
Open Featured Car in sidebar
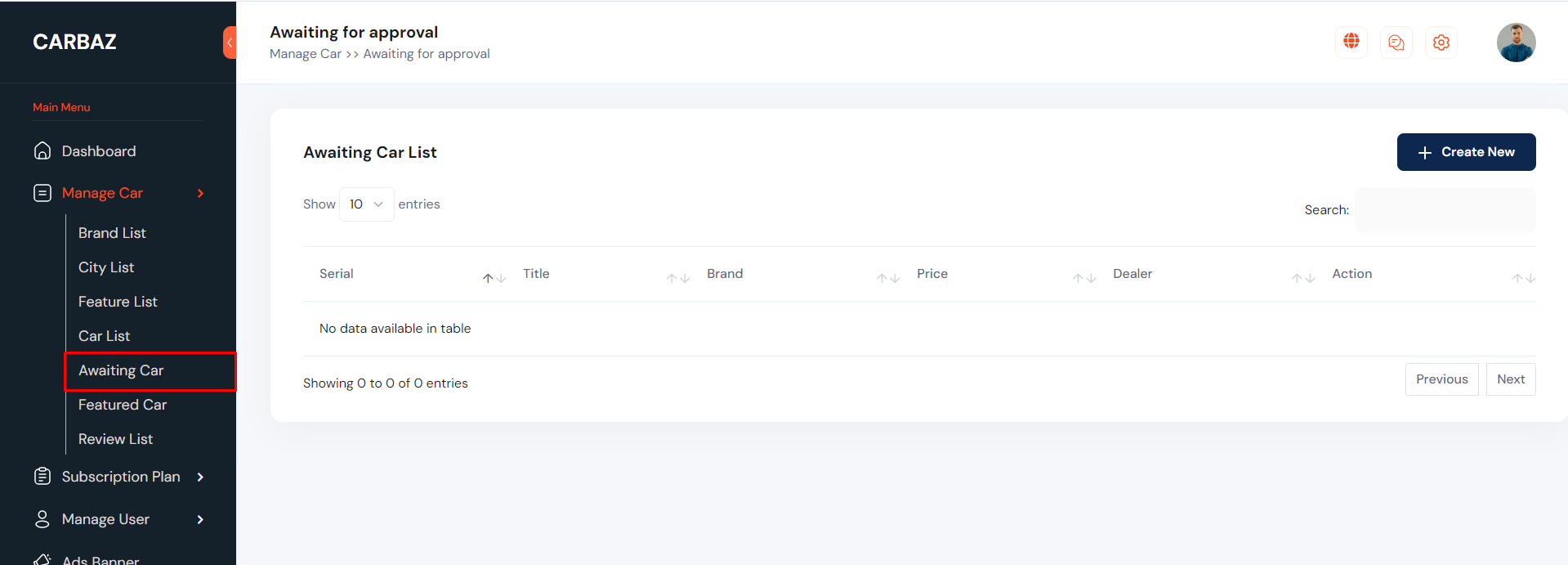pyautogui.click(x=123, y=405)
